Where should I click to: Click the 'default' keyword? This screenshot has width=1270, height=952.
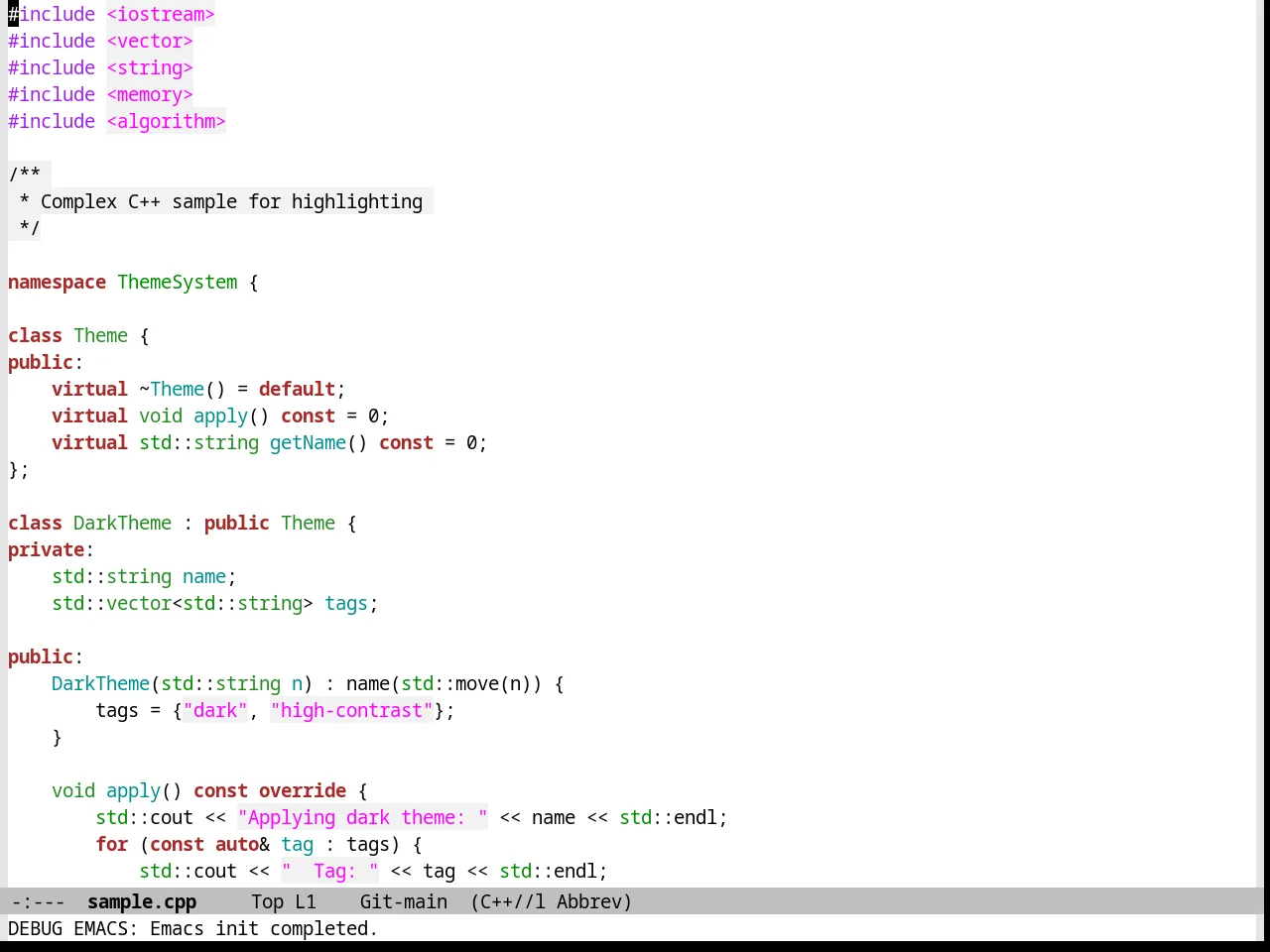click(x=297, y=389)
